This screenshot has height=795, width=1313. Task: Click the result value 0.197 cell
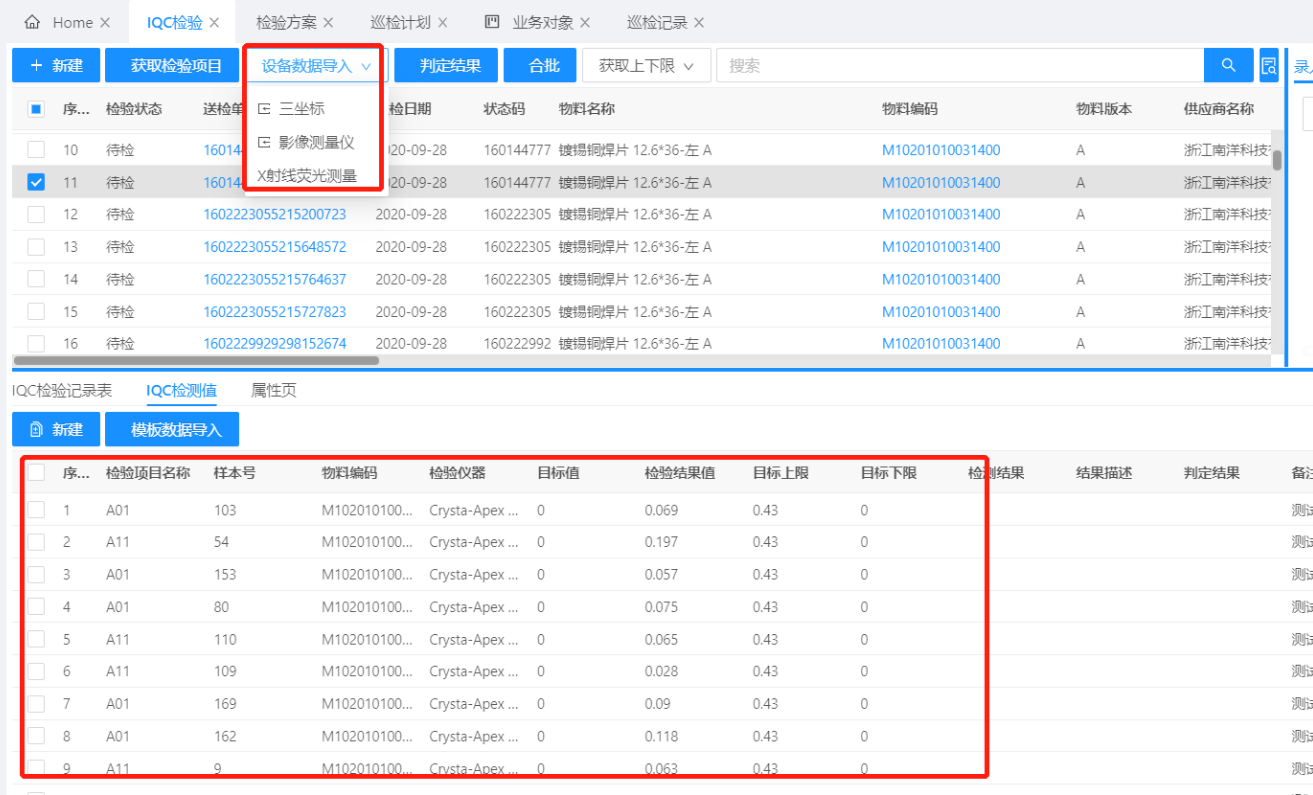pyautogui.click(x=662, y=542)
